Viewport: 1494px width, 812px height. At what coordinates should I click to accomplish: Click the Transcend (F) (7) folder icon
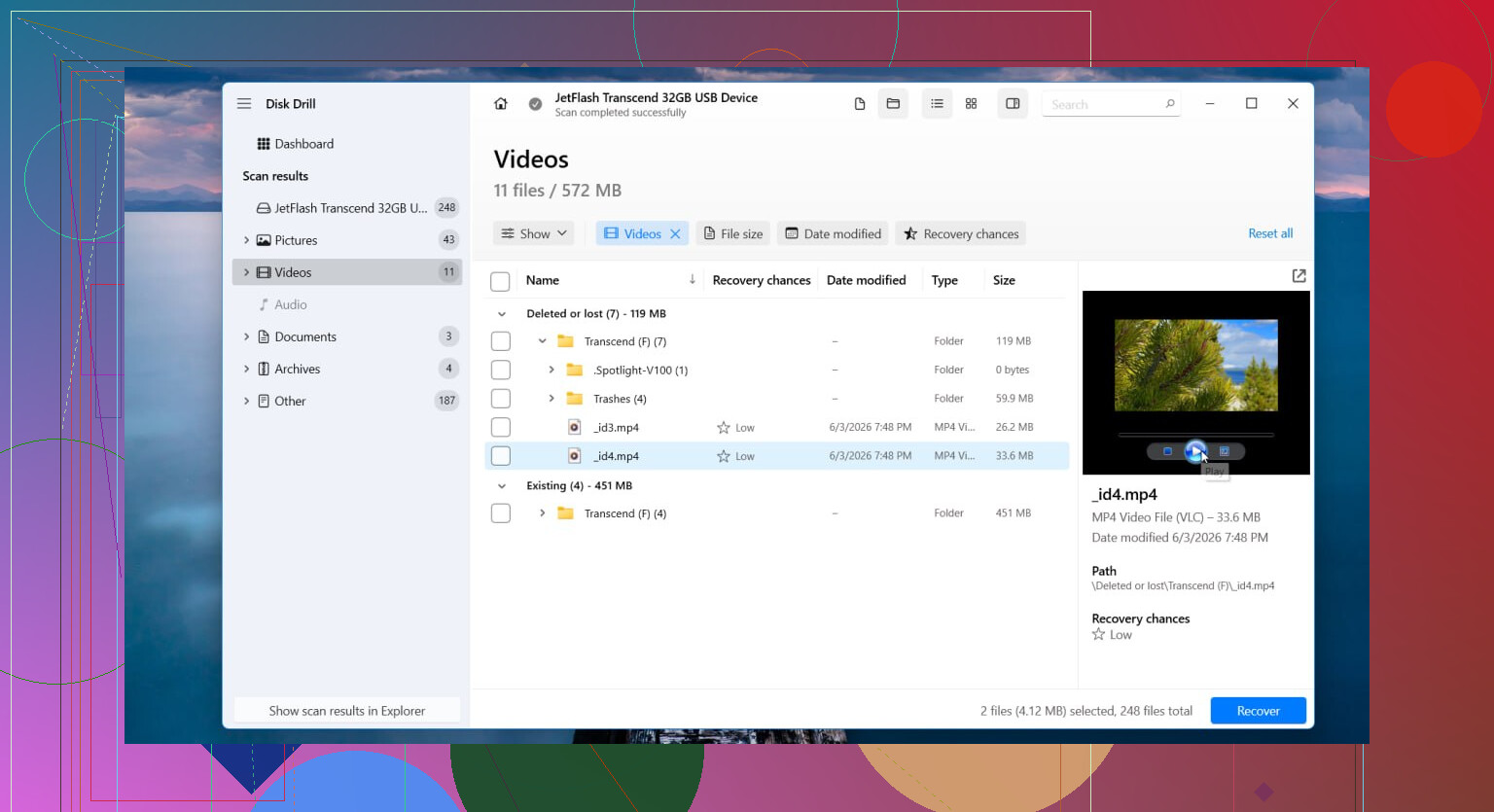pyautogui.click(x=565, y=341)
